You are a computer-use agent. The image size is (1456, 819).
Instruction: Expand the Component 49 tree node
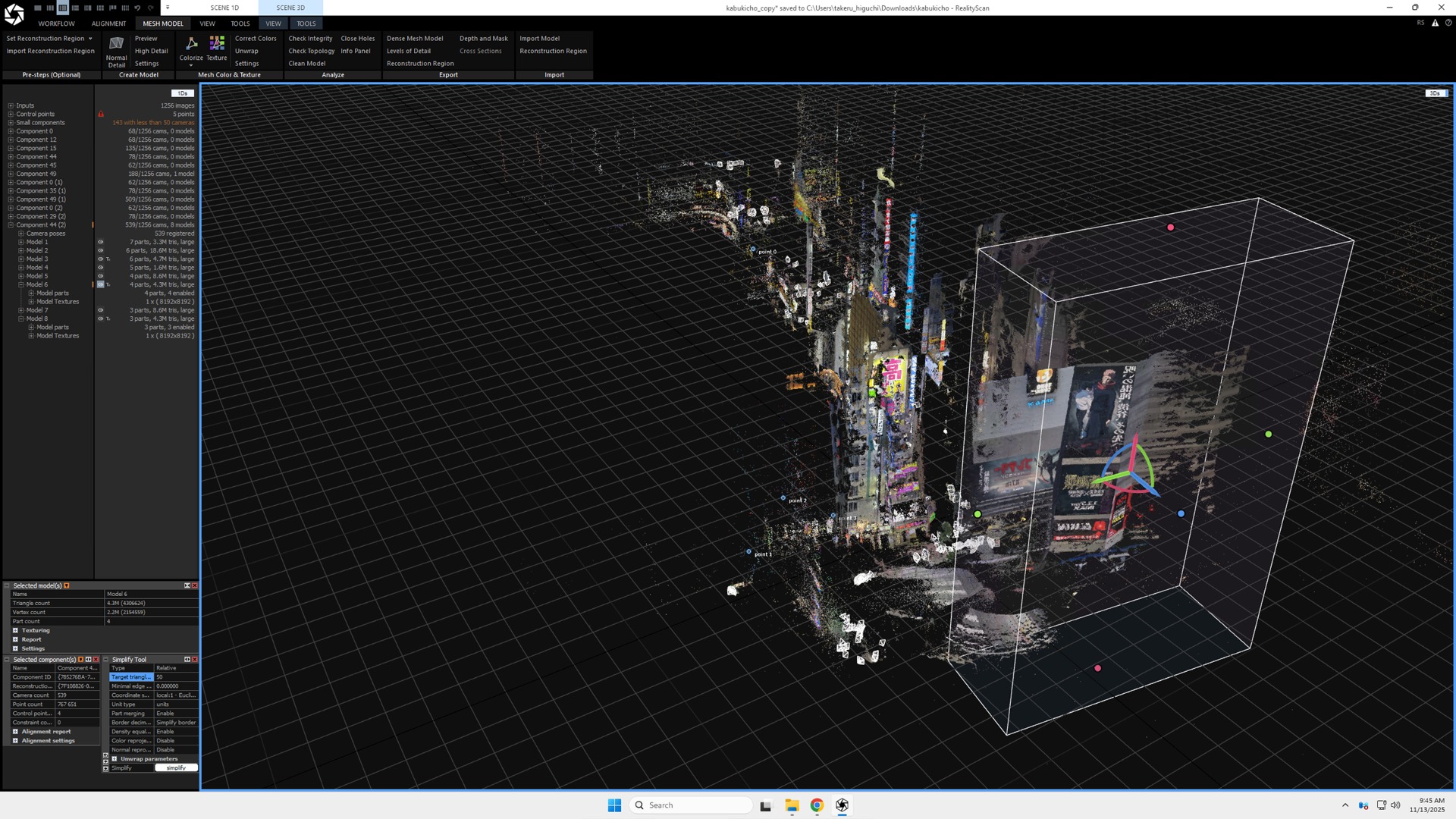(x=11, y=174)
